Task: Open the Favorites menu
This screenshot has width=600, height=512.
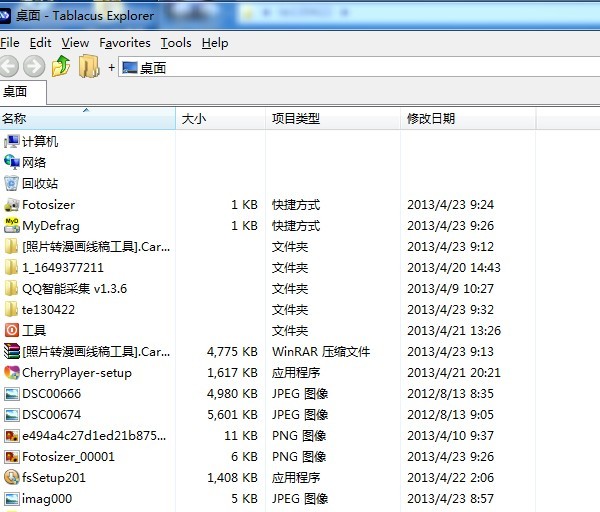Action: 125,43
